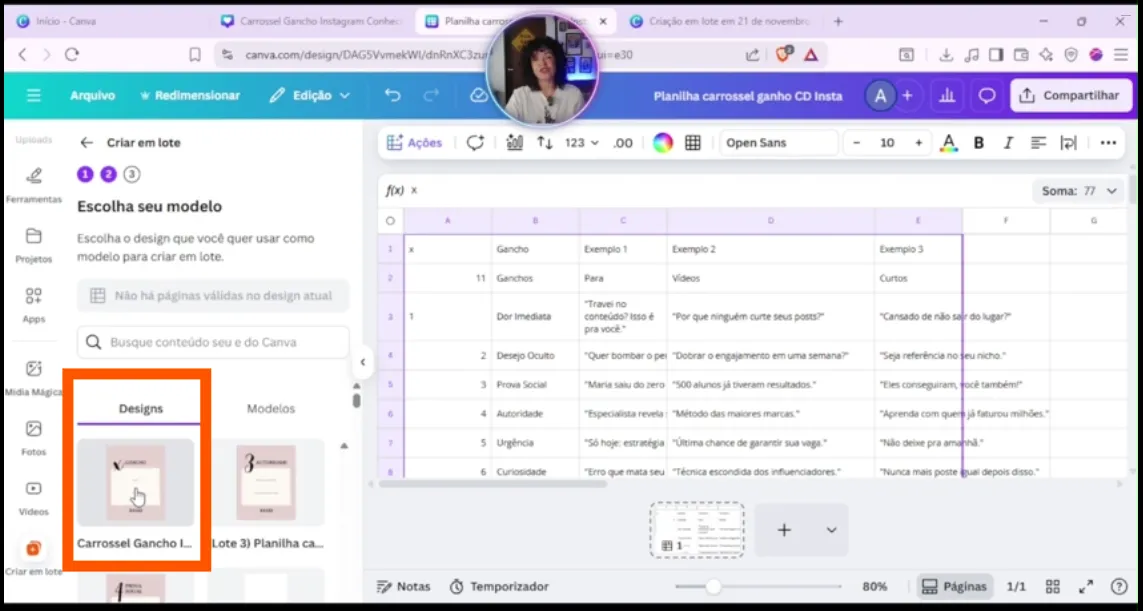Open the Arquivo menu
This screenshot has height=611, width=1143.
[92, 96]
